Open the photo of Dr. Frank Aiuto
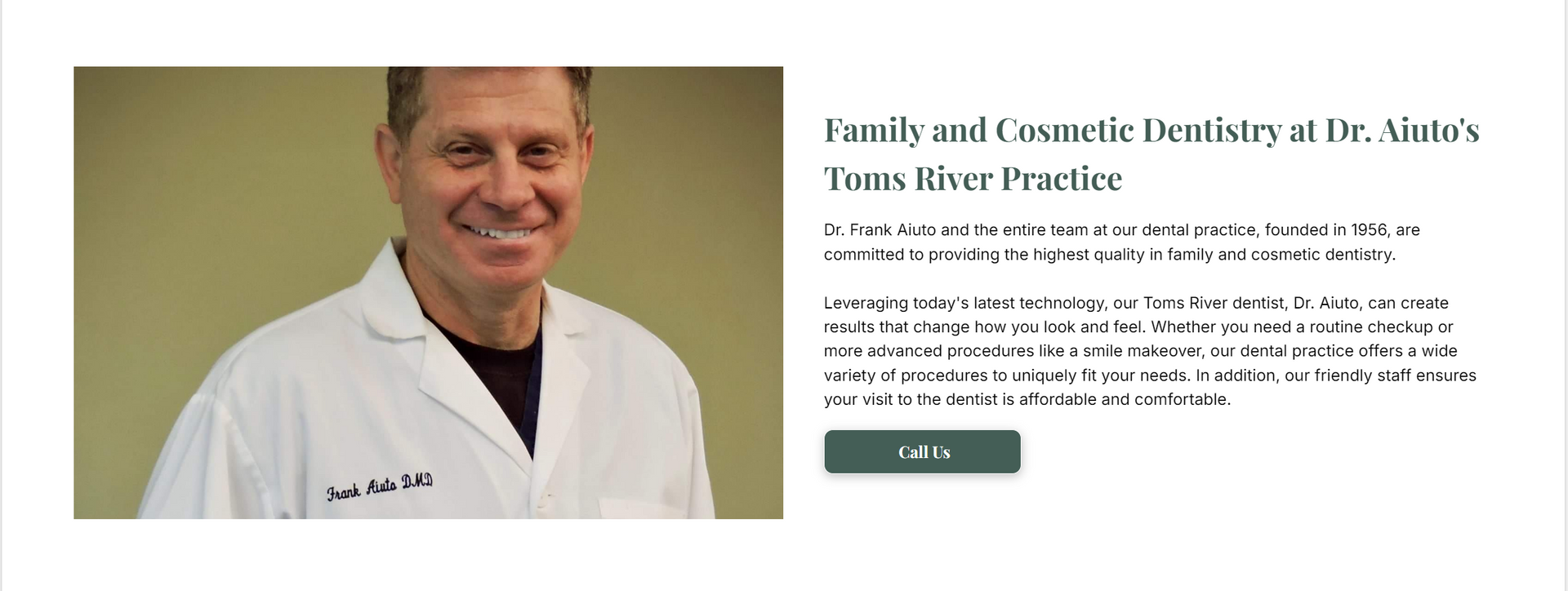Image resolution: width=1568 pixels, height=591 pixels. (x=428, y=292)
